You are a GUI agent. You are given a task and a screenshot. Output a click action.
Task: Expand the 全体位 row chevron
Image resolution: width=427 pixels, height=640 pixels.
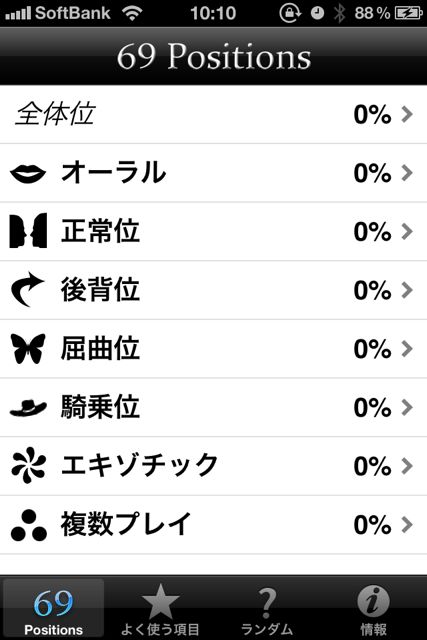[x=407, y=114]
